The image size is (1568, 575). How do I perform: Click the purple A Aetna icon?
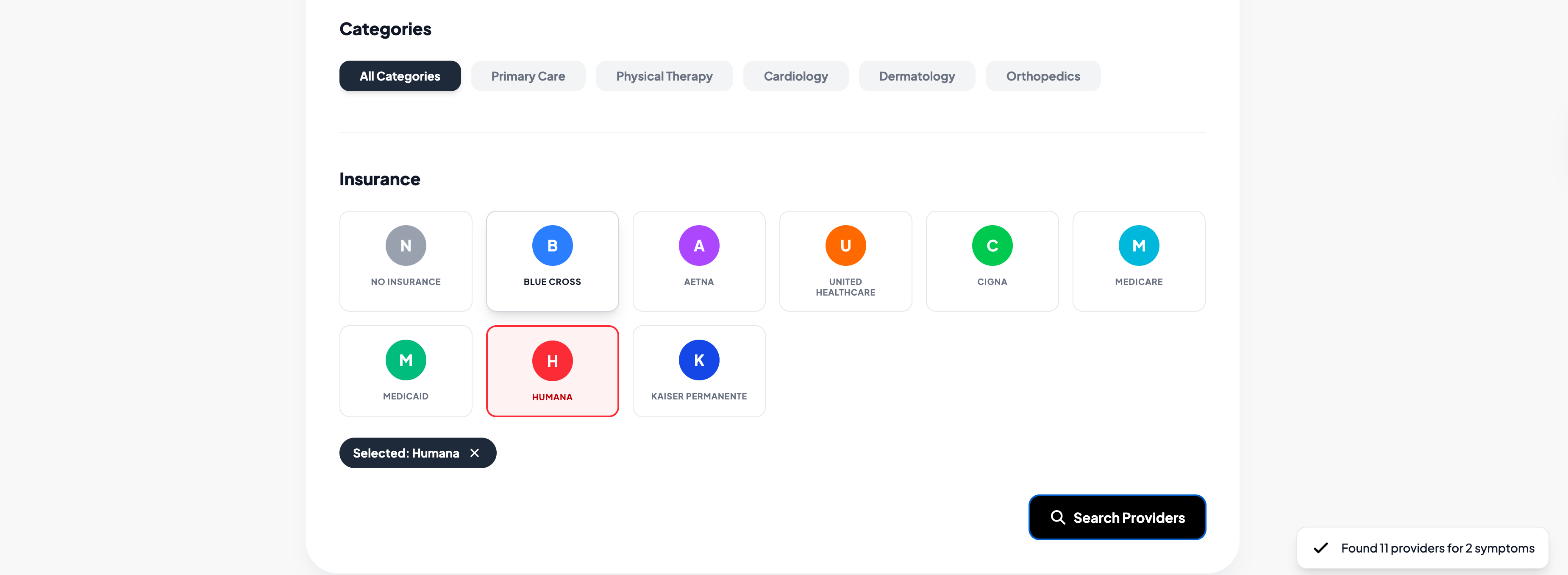click(699, 246)
